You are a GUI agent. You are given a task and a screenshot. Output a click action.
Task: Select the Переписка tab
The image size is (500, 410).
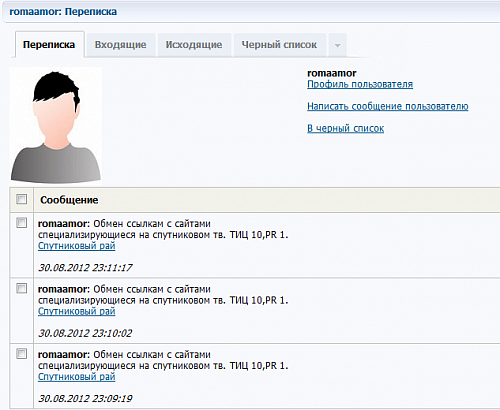tap(49, 45)
